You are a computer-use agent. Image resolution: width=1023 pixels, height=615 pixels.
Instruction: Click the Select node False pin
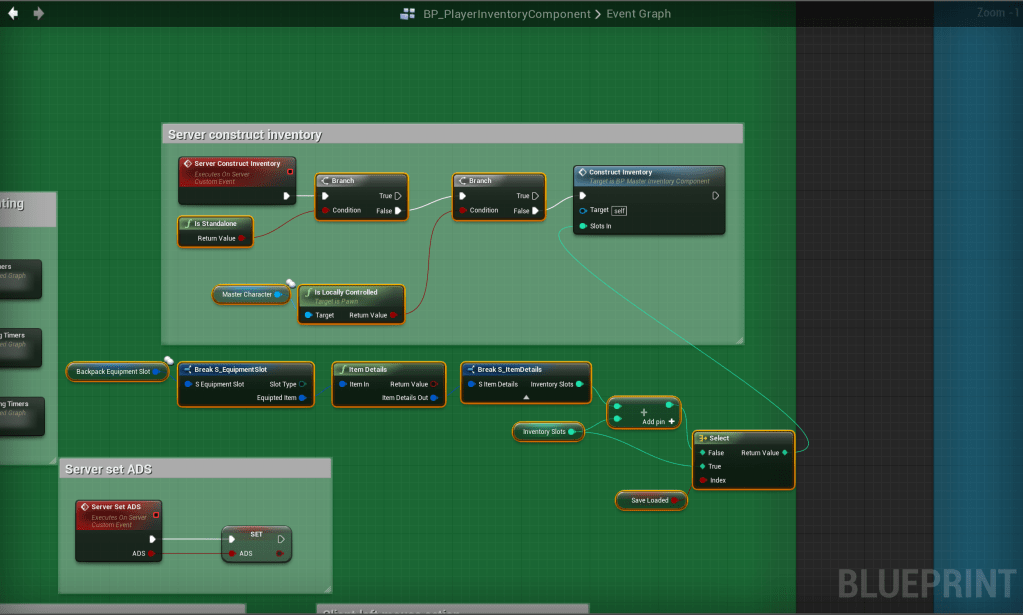[703, 453]
